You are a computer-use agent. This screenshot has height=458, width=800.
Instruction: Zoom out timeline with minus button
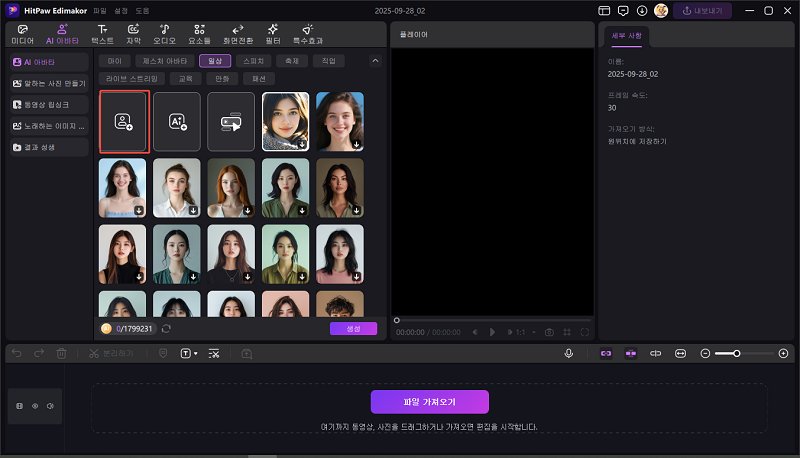point(705,353)
